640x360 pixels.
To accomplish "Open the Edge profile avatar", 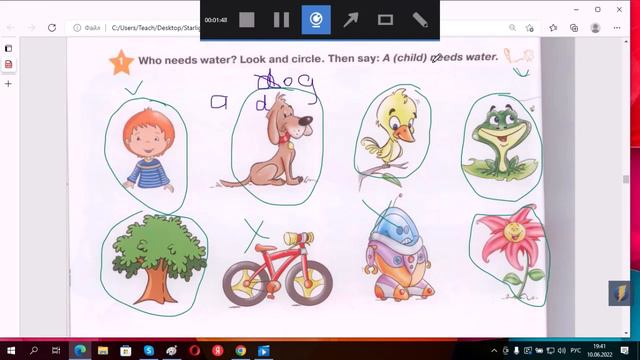I will (x=595, y=28).
